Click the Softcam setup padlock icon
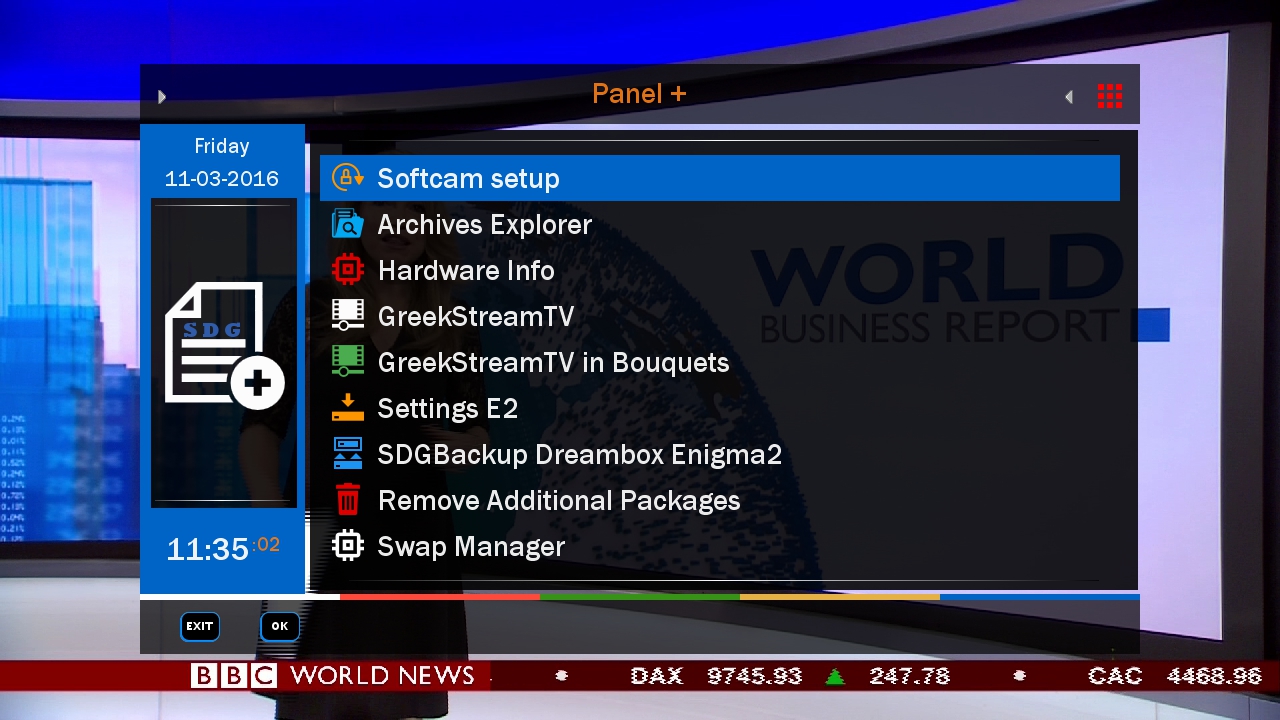This screenshot has height=720, width=1280. click(x=348, y=178)
